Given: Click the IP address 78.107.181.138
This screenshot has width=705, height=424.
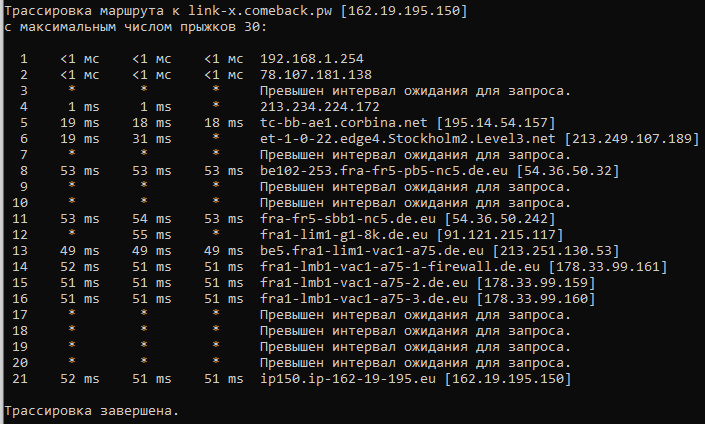Looking at the screenshot, I should 316,75.
